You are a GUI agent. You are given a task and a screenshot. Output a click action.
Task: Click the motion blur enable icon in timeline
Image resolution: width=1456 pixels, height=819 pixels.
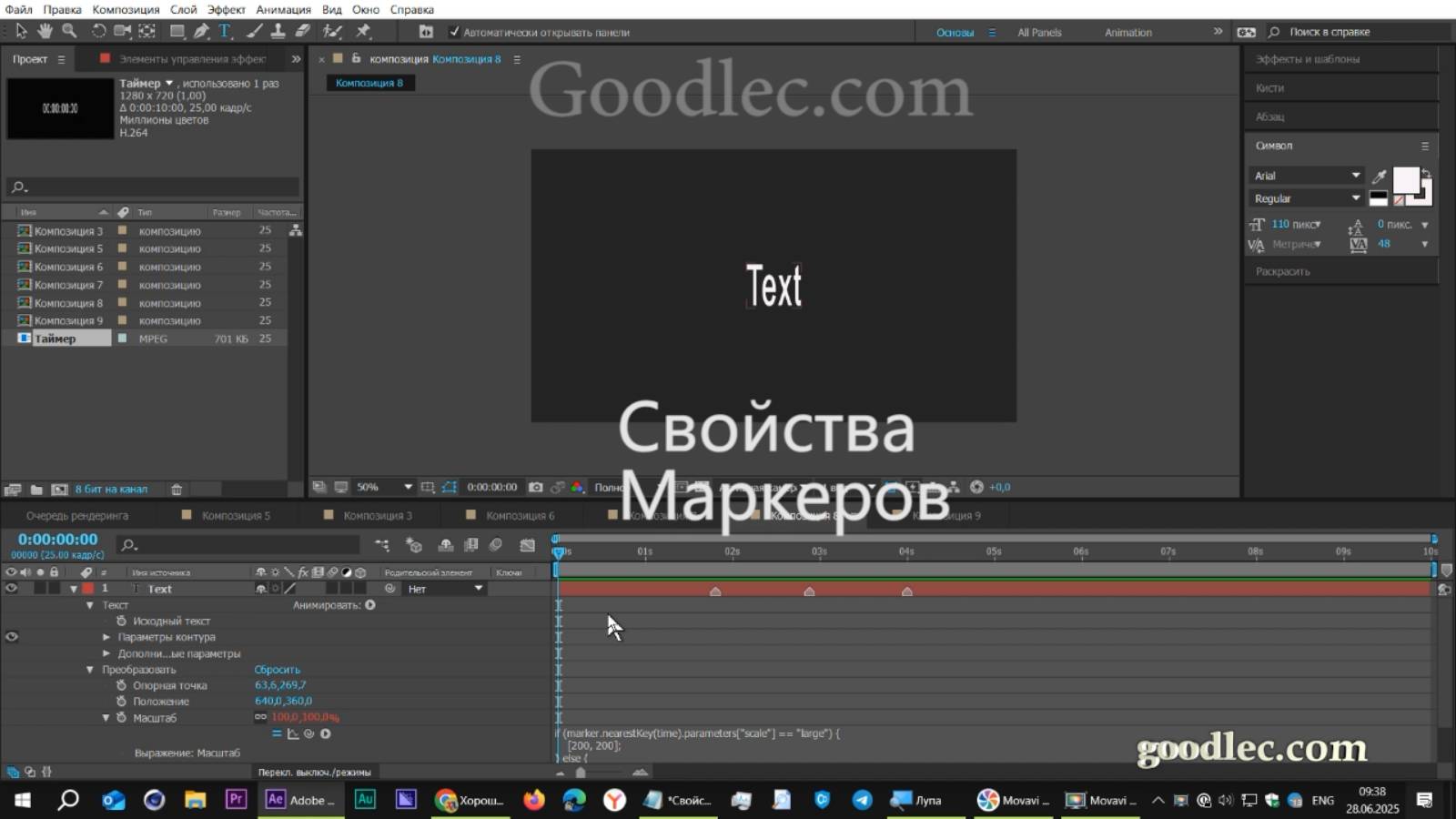coord(496,545)
